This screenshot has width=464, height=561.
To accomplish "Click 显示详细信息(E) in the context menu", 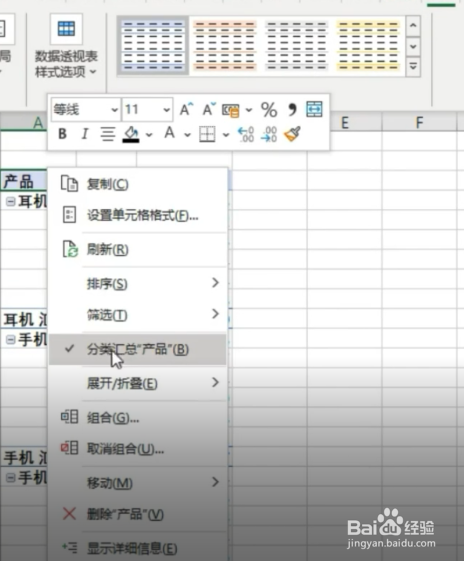I will (x=138, y=548).
